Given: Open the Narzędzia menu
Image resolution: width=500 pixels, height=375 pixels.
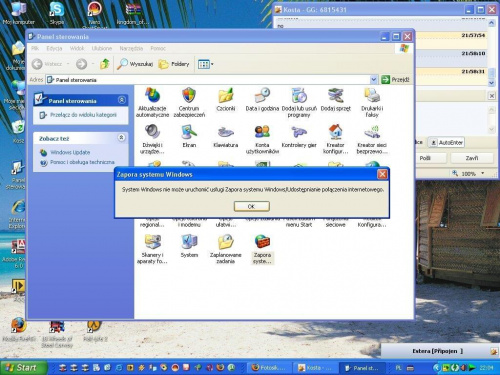Looking at the screenshot, I should click(x=131, y=48).
